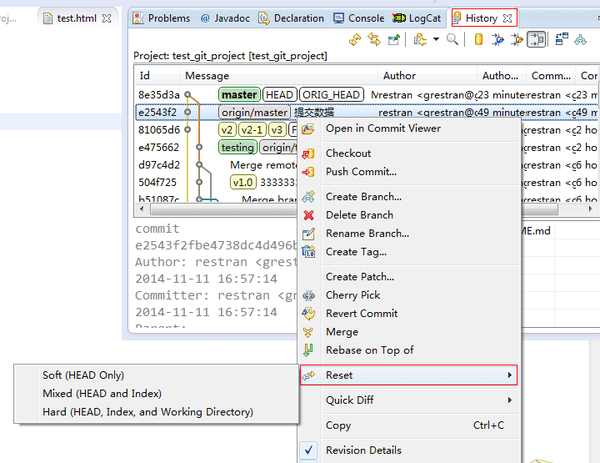
Task: Expand the Reset submenu arrow
Action: click(509, 375)
